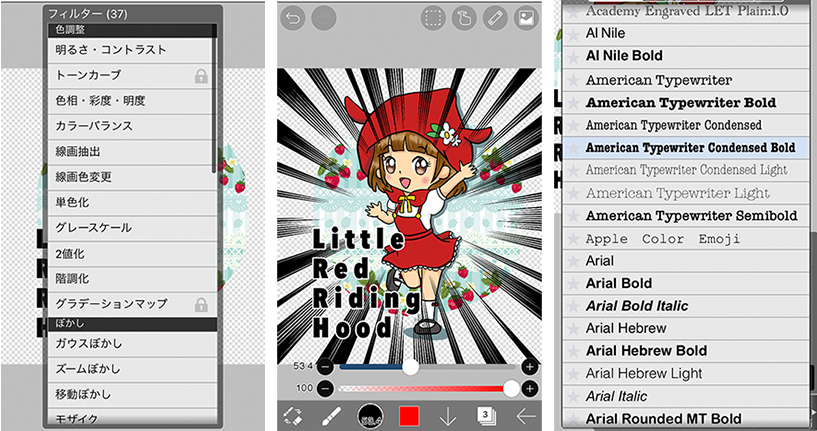Image resolution: width=817 pixels, height=431 pixels.
Task: Star the Arial Bold font
Action: (x=573, y=284)
